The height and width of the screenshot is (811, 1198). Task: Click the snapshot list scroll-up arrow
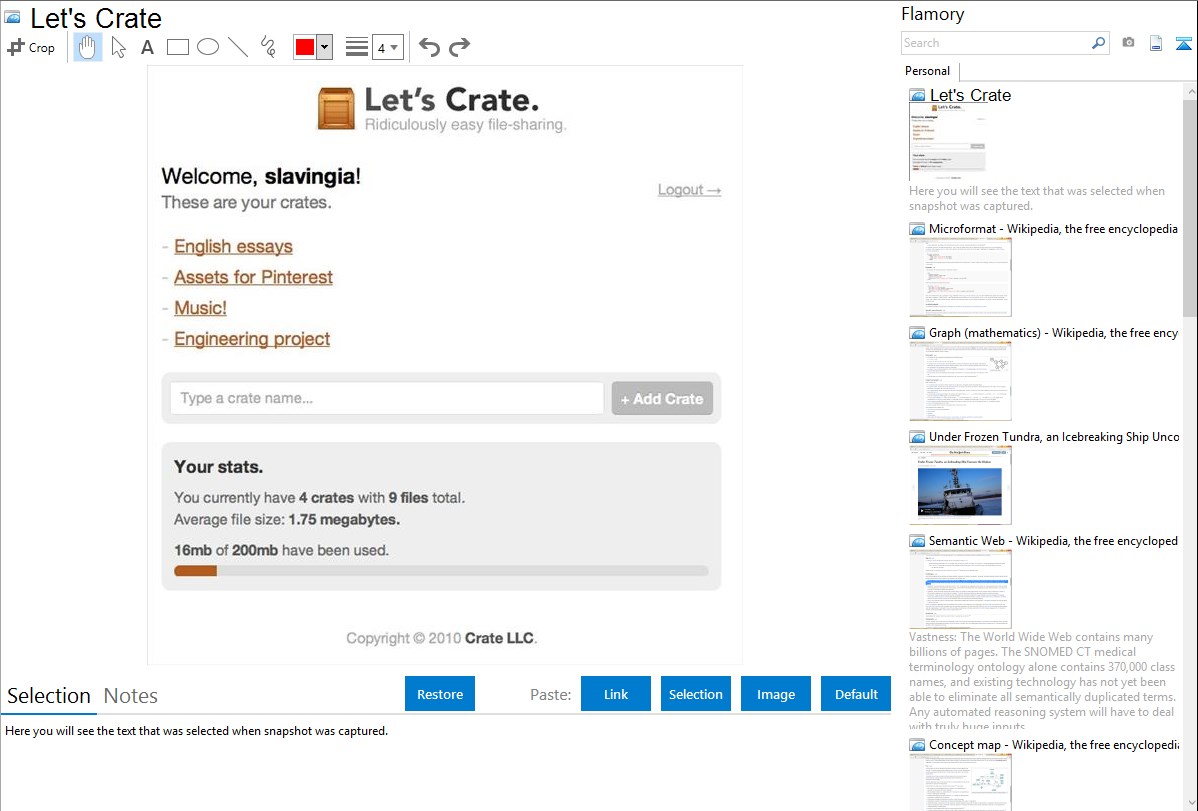click(x=1190, y=91)
